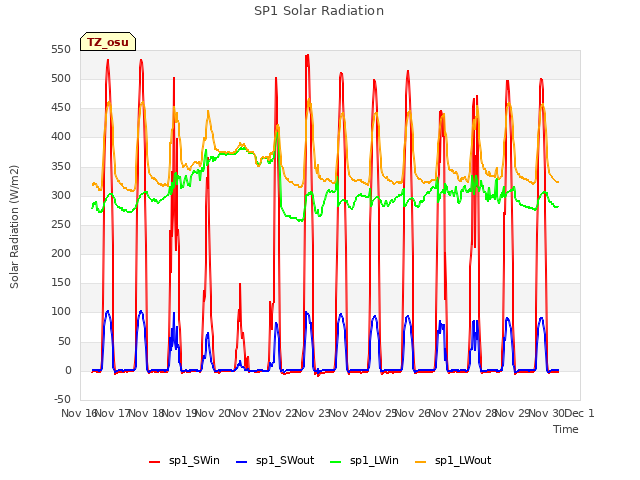
Task: Click the 150 y-axis tick label
Action: (61, 282)
